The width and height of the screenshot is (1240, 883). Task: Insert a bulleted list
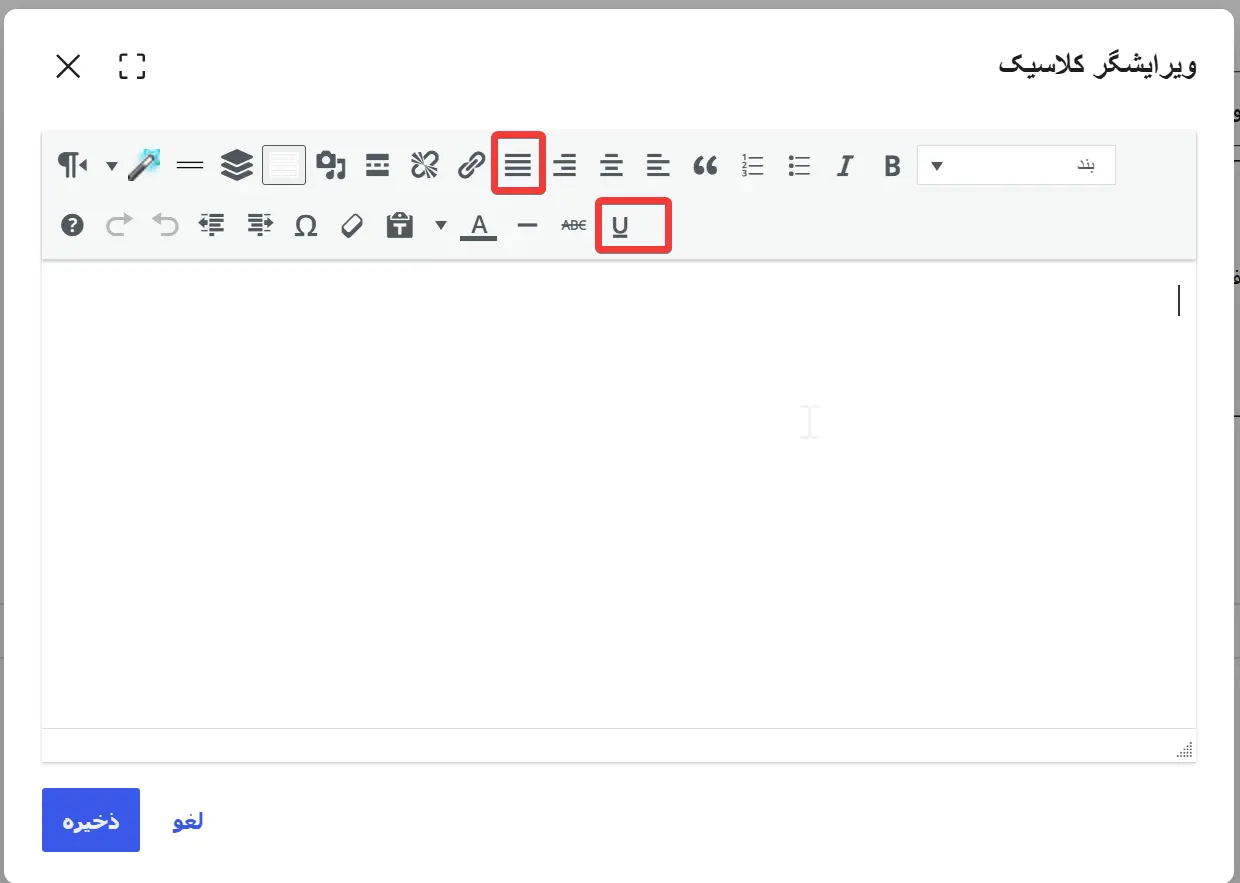(798, 166)
